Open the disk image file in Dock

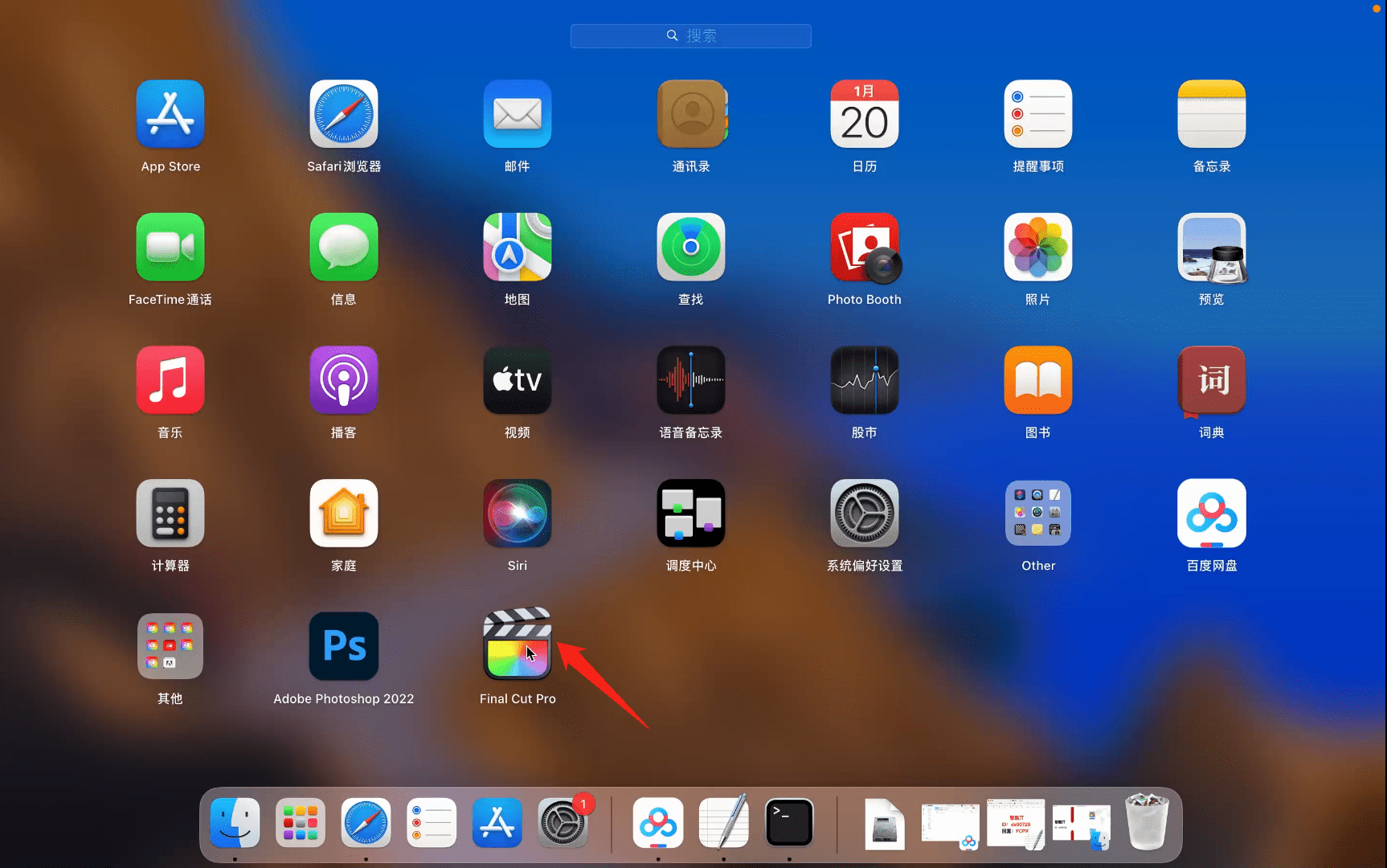(885, 824)
